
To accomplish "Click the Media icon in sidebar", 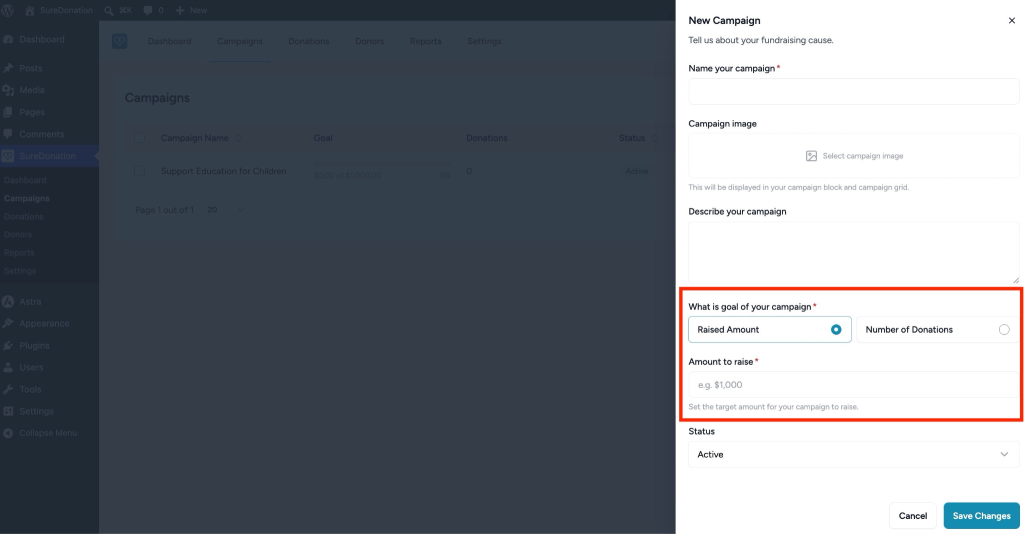I will (x=8, y=90).
